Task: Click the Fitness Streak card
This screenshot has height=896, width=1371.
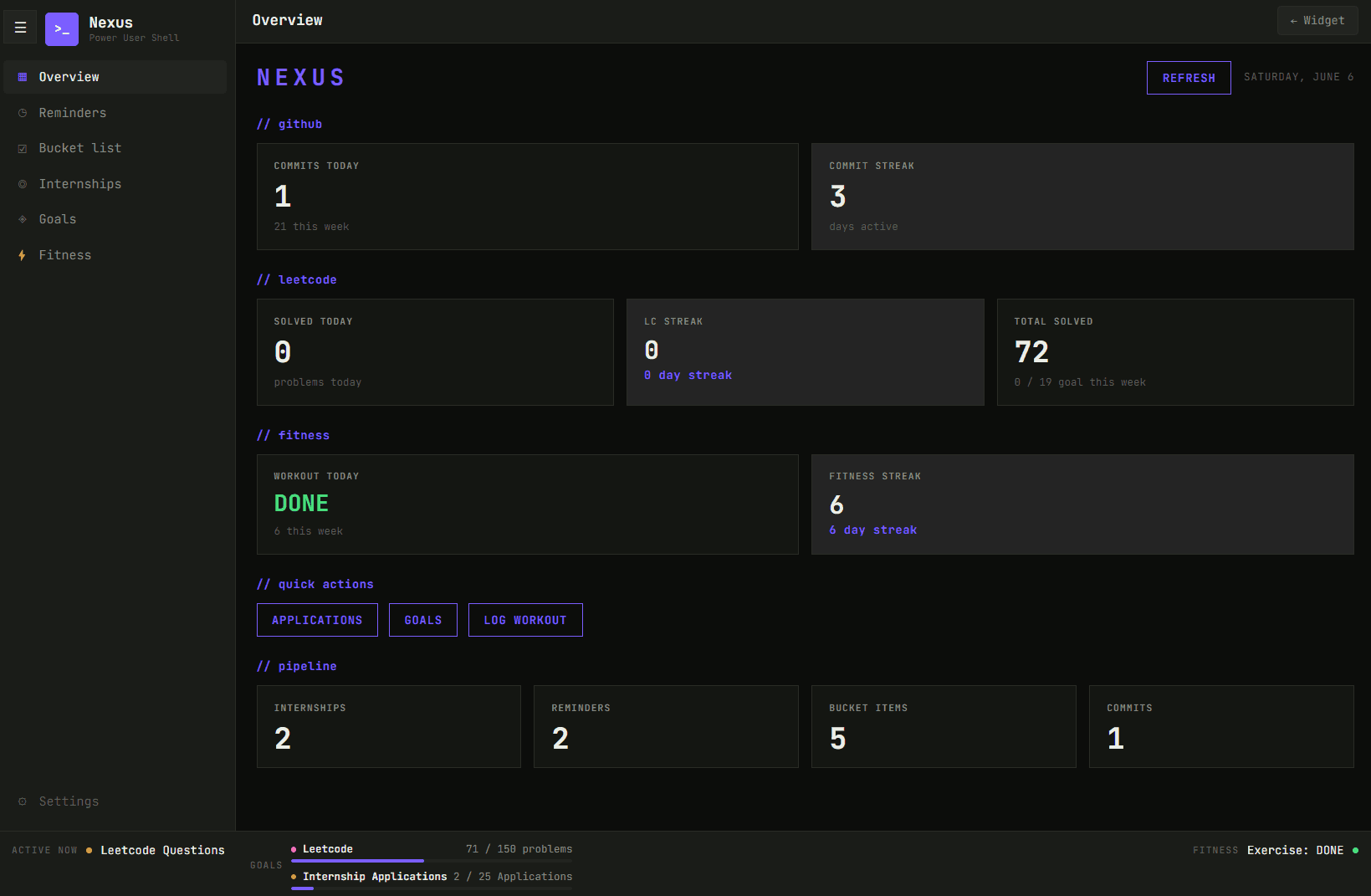Action: 1082,504
